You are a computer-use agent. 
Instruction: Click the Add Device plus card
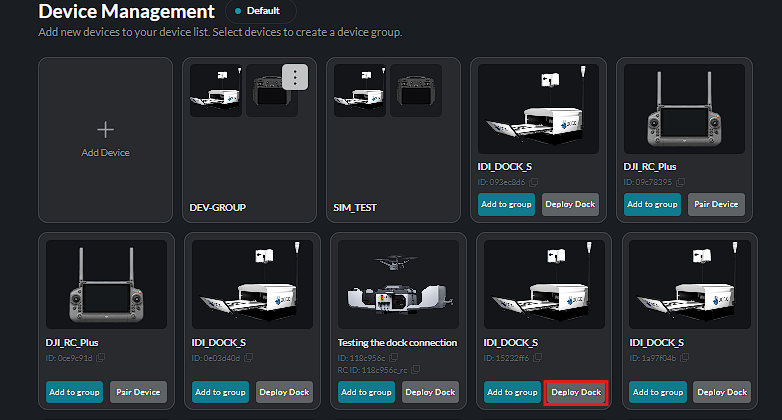pyautogui.click(x=105, y=140)
